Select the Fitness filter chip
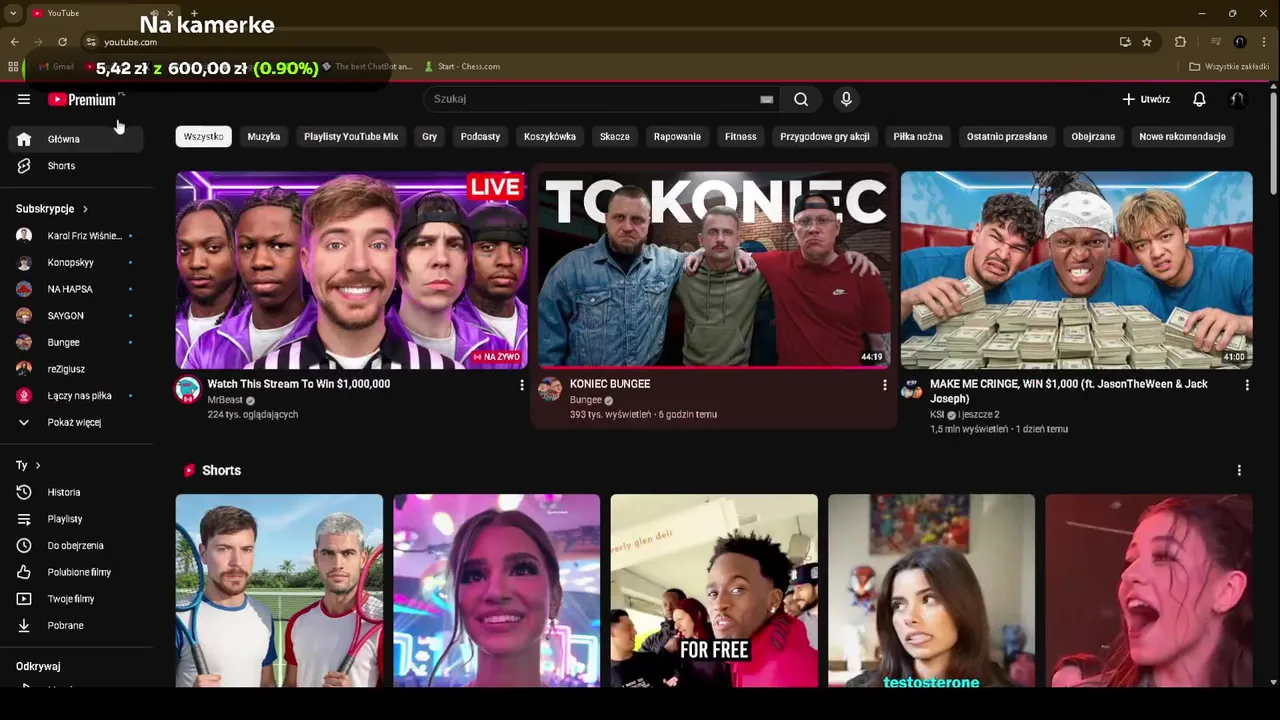Viewport: 1280px width, 720px height. click(741, 136)
